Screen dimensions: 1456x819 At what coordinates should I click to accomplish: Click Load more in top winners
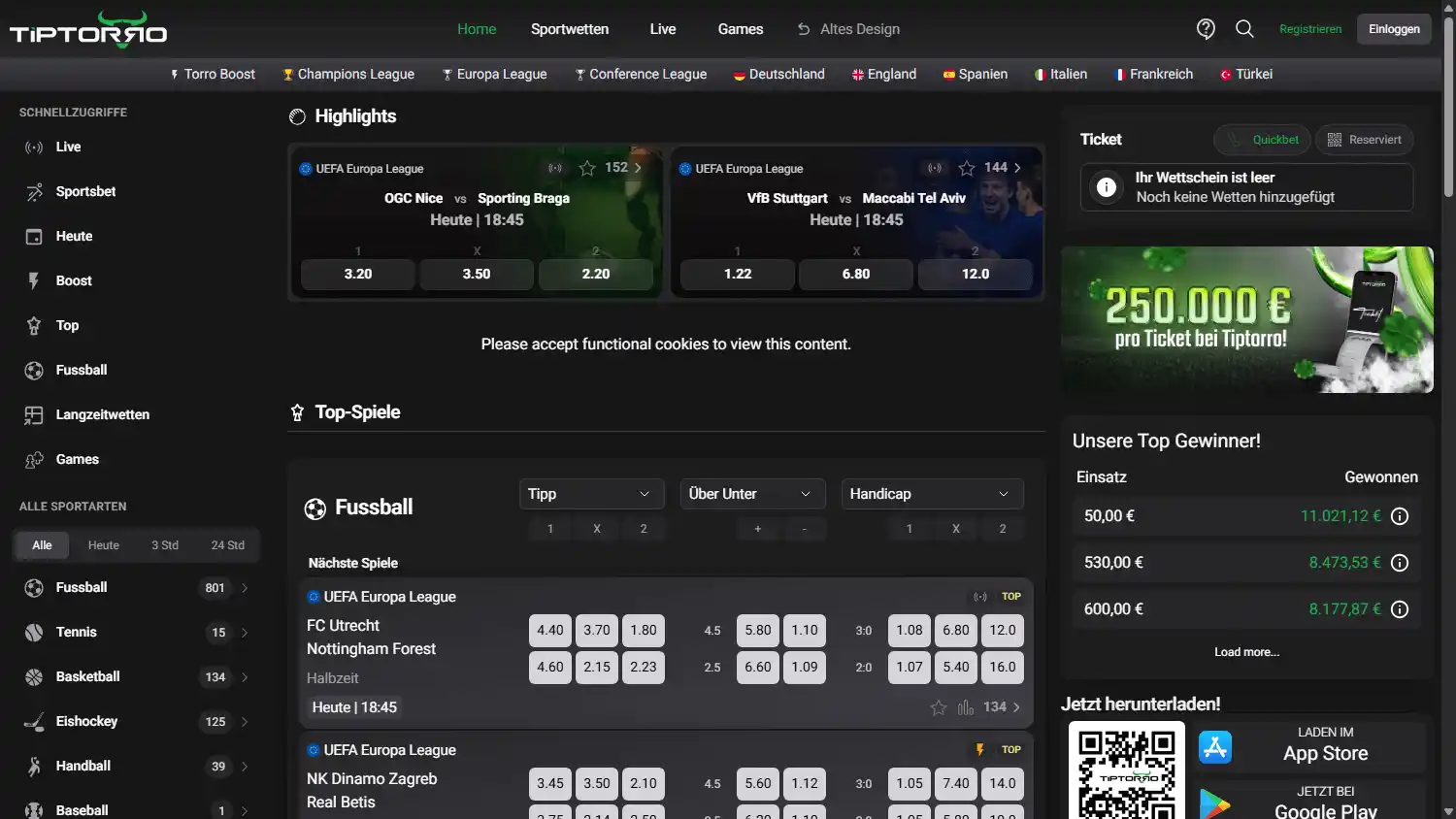[x=1246, y=652]
